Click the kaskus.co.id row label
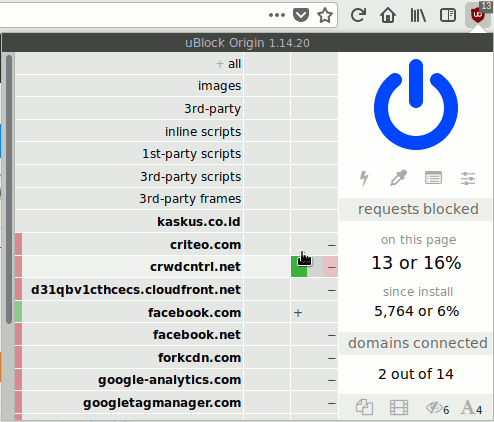Viewport: 494px width, 422px height. coord(199,222)
